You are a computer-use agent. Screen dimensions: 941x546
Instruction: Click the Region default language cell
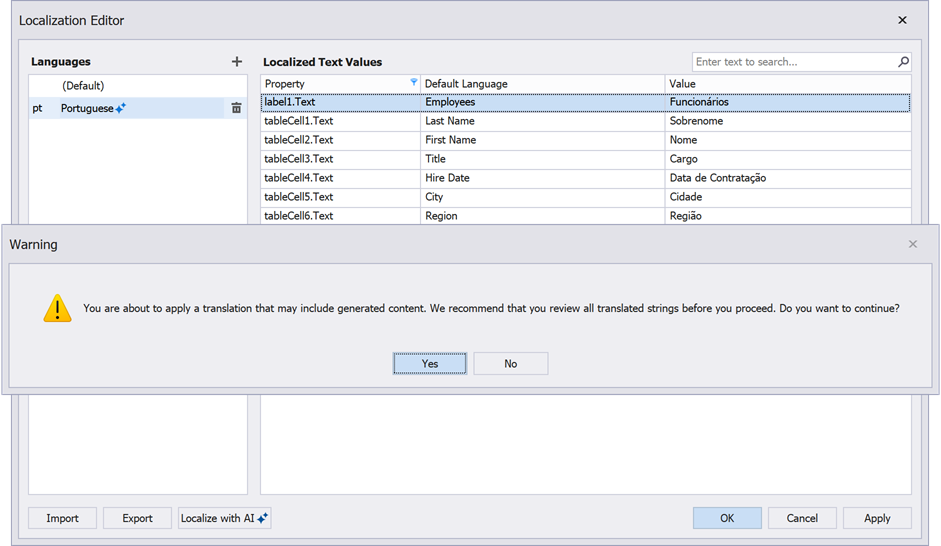(543, 216)
